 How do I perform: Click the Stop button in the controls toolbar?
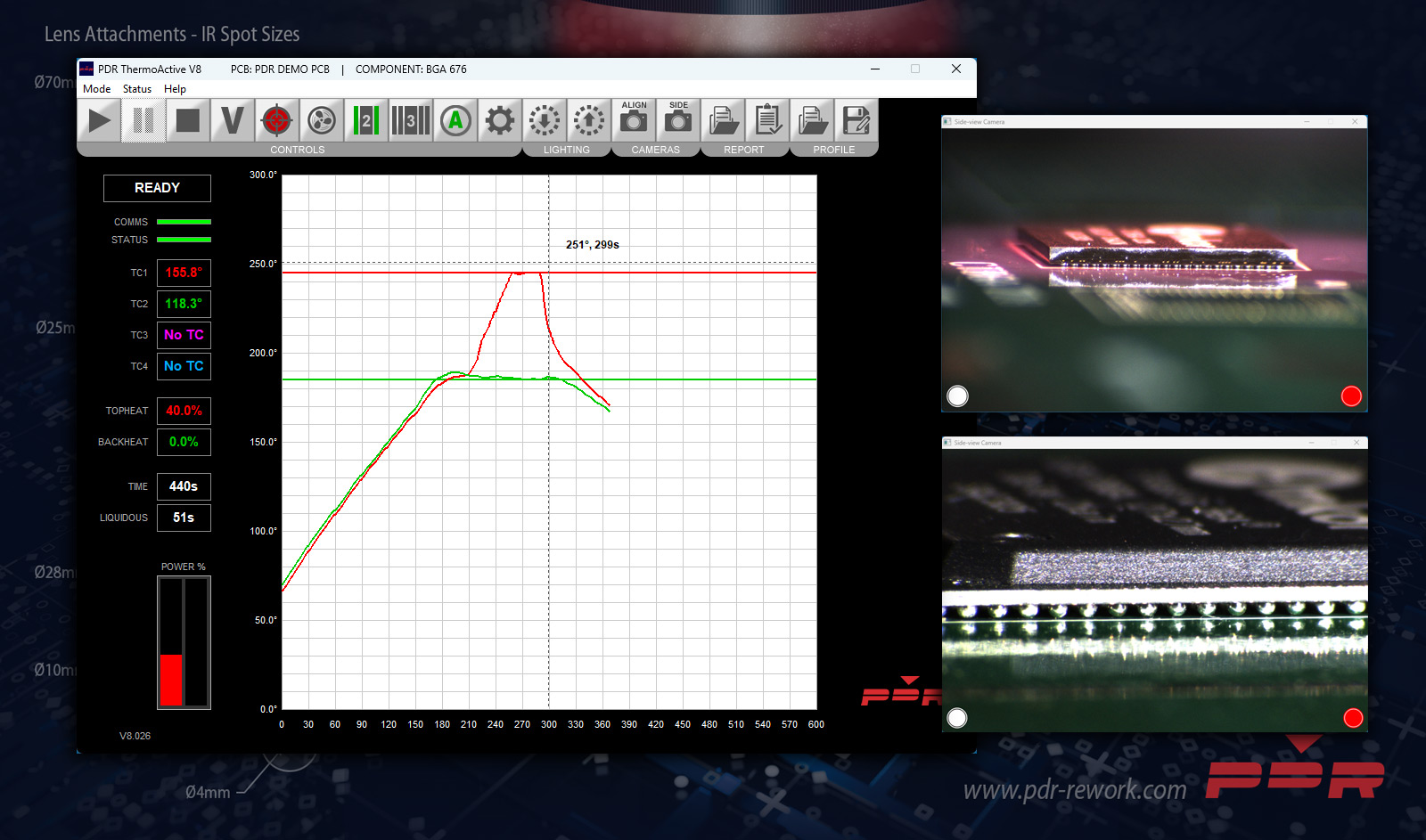point(188,120)
